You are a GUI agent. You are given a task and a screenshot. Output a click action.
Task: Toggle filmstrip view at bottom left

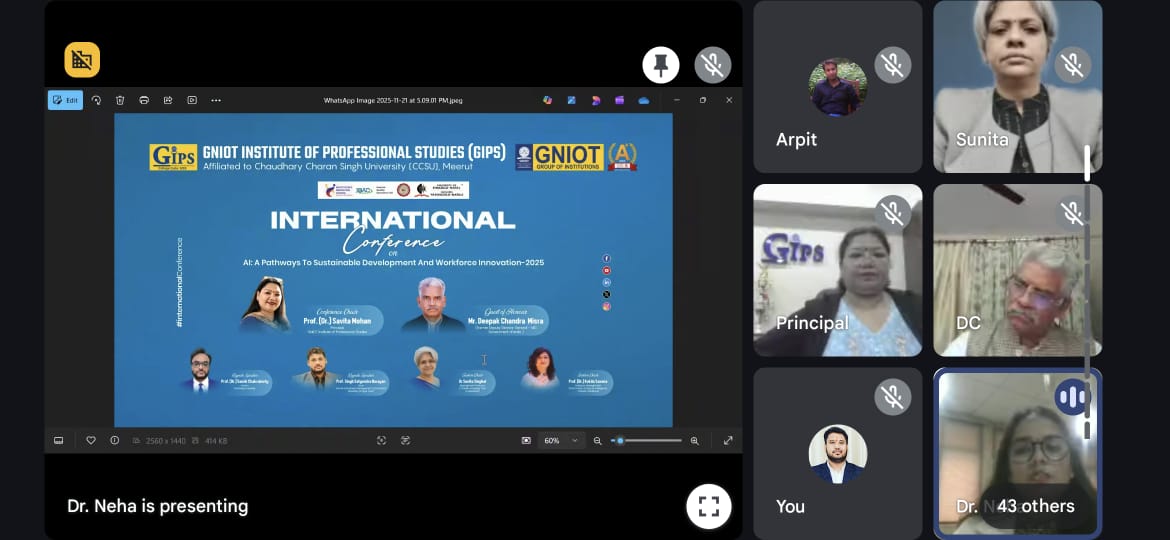click(58, 440)
